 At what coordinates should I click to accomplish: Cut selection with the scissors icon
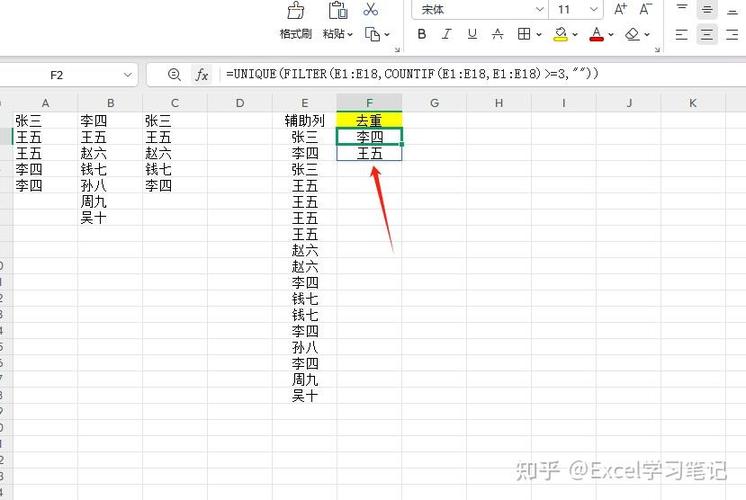[x=370, y=10]
